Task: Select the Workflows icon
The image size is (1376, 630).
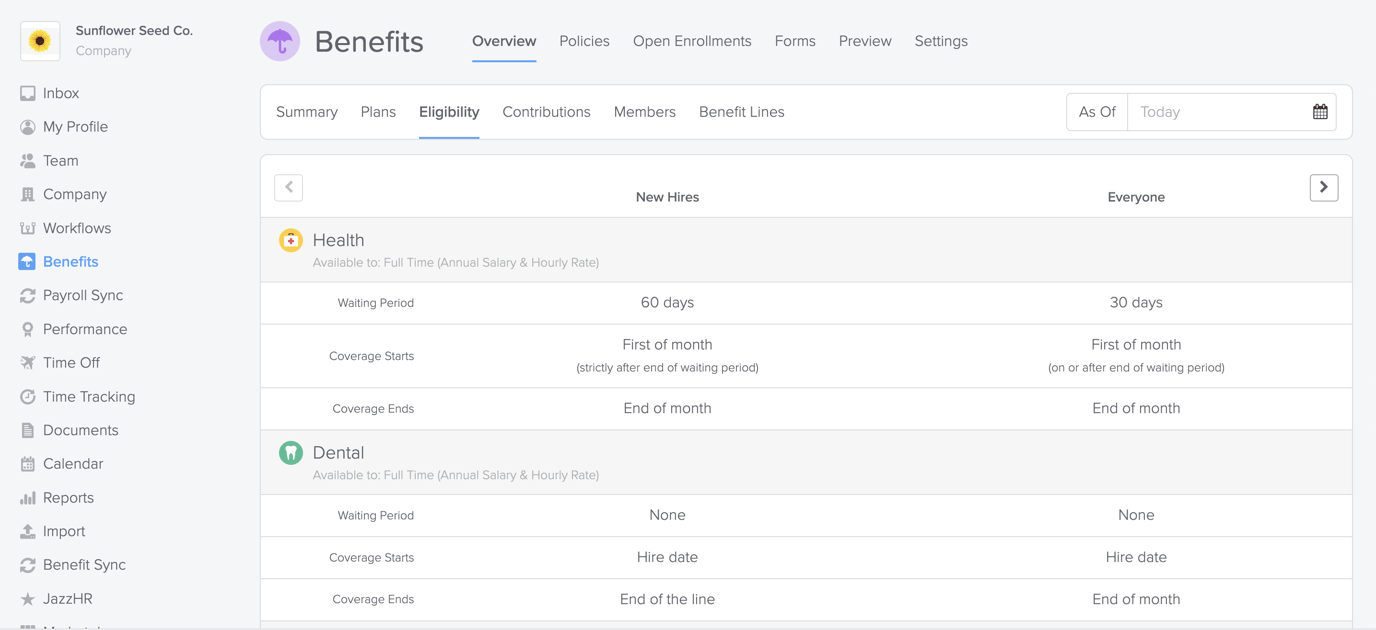Action: pyautogui.click(x=29, y=228)
